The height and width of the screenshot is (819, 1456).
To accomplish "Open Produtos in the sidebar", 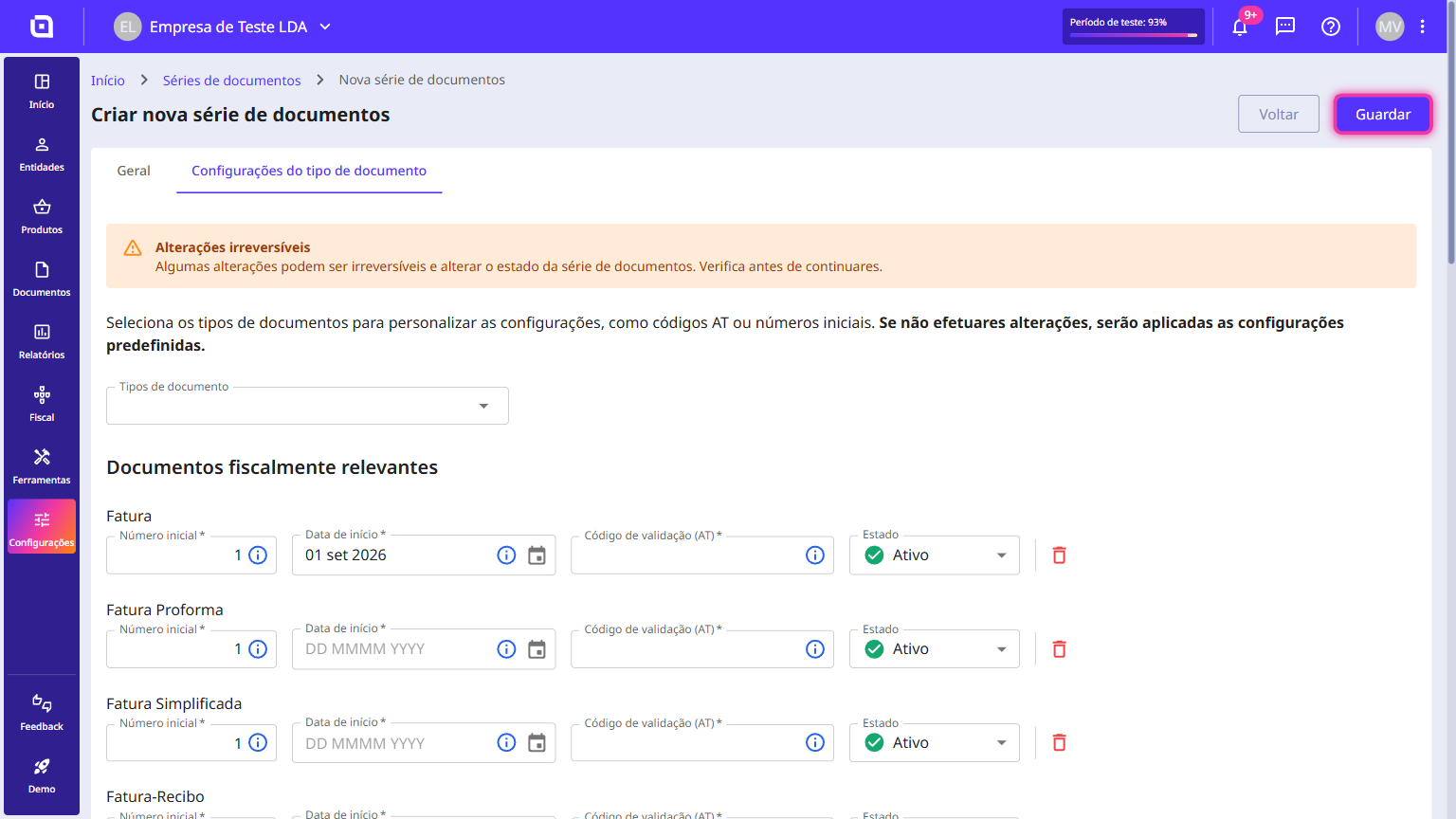I will click(42, 217).
